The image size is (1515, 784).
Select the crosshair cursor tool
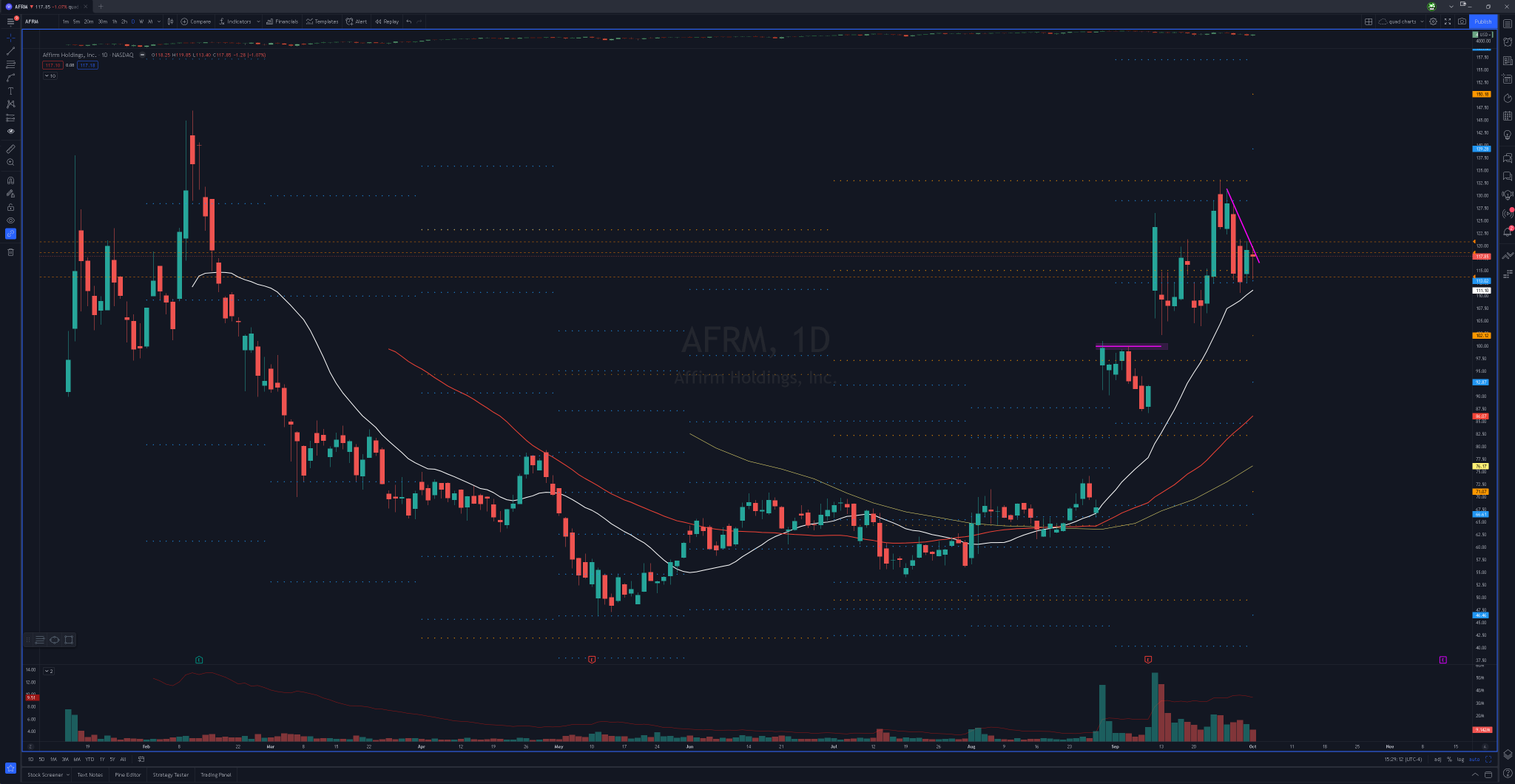(x=10, y=37)
